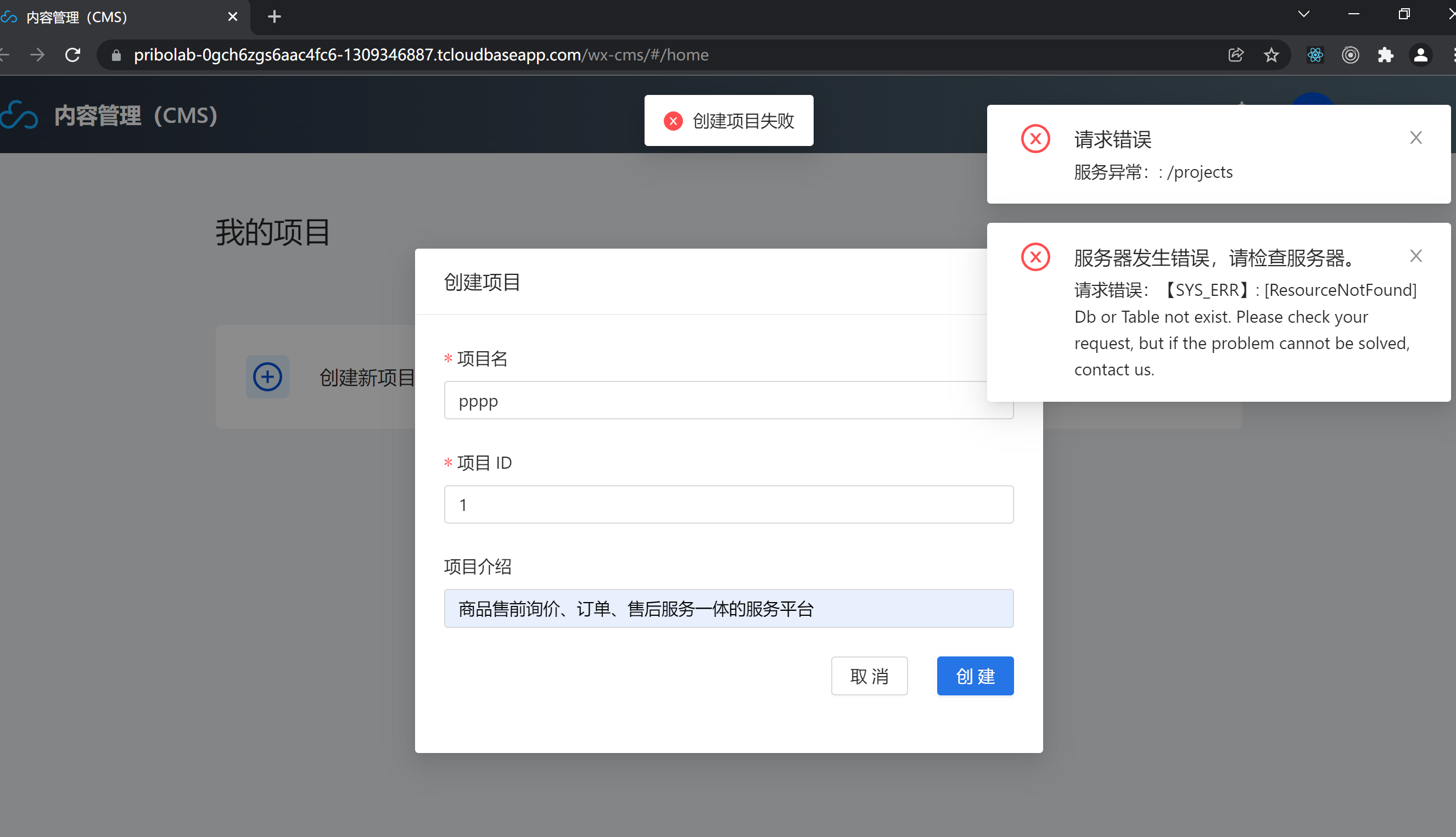Click the 取消 button
The image size is (1456, 837).
(869, 676)
